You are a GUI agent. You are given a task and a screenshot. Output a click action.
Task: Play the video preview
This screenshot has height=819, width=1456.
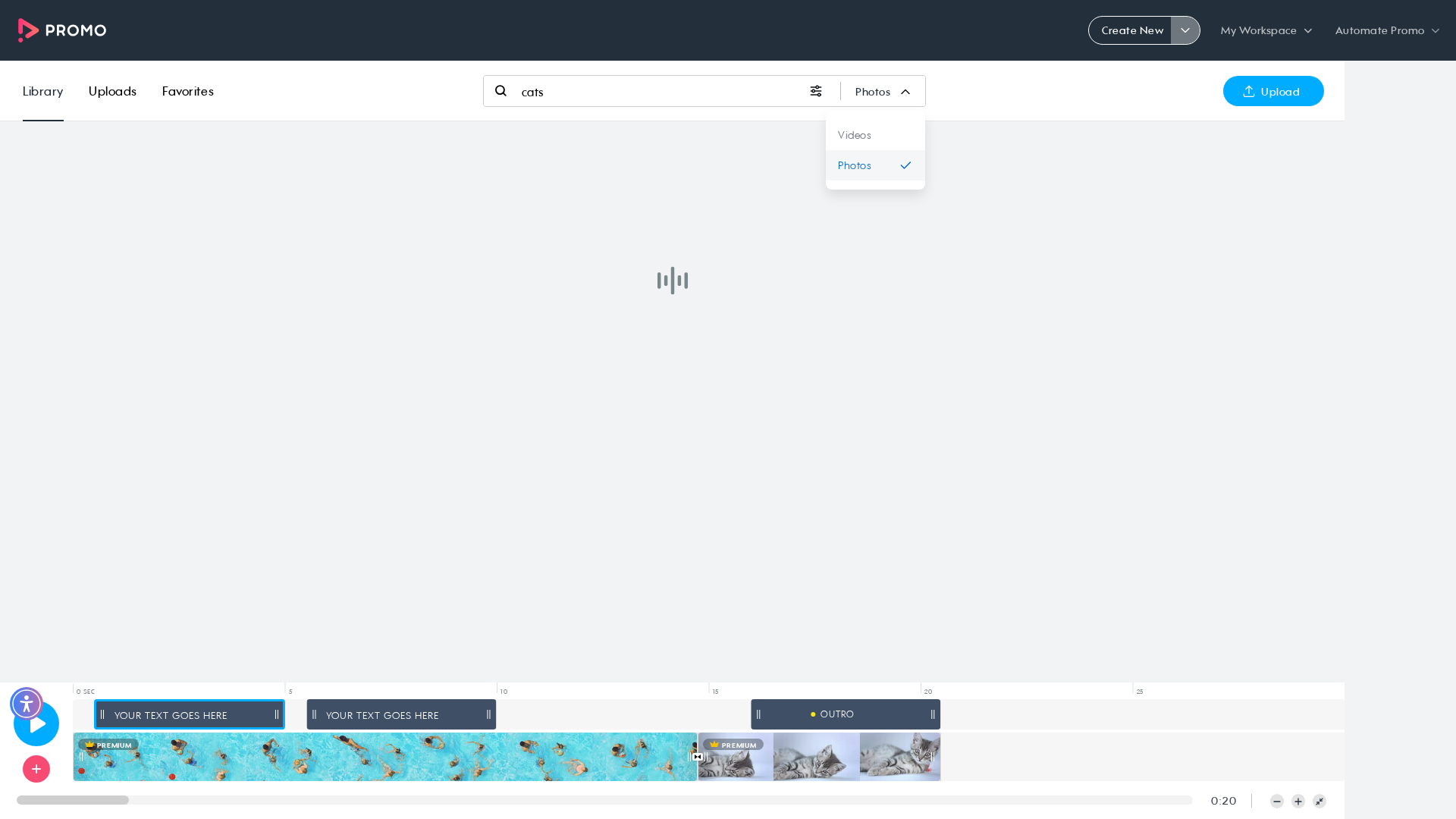tap(36, 723)
